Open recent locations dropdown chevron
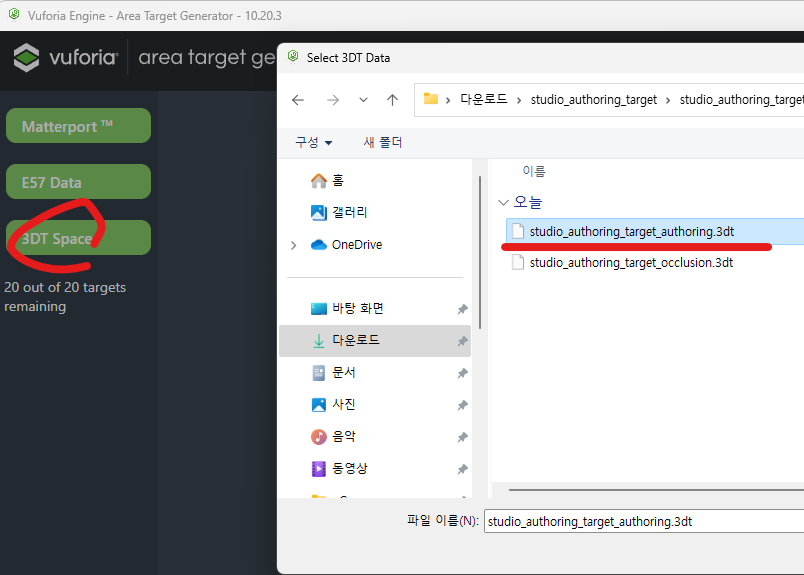This screenshot has width=804, height=575. click(x=363, y=100)
